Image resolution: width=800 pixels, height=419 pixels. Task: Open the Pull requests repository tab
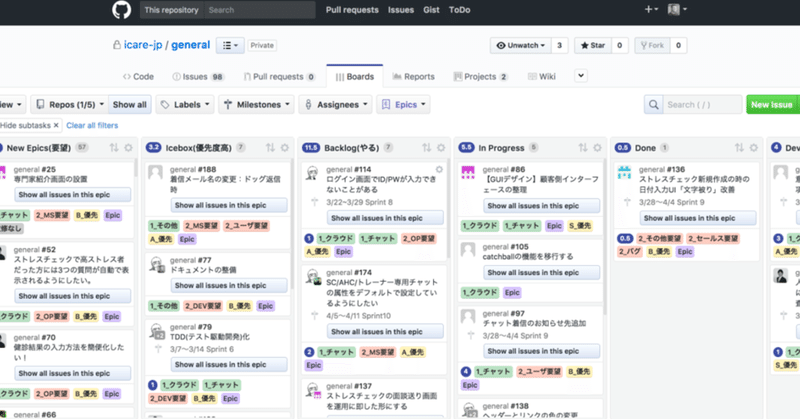pyautogui.click(x=279, y=77)
